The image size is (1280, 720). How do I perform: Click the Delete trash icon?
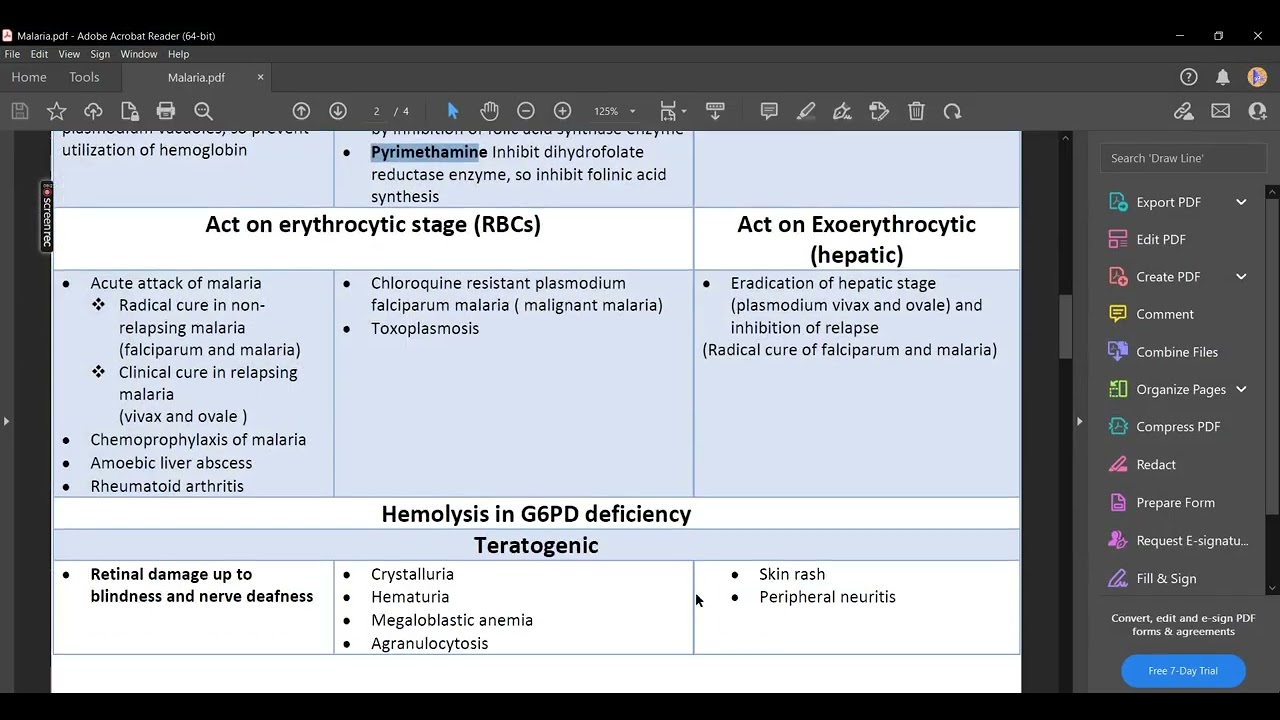[x=916, y=111]
